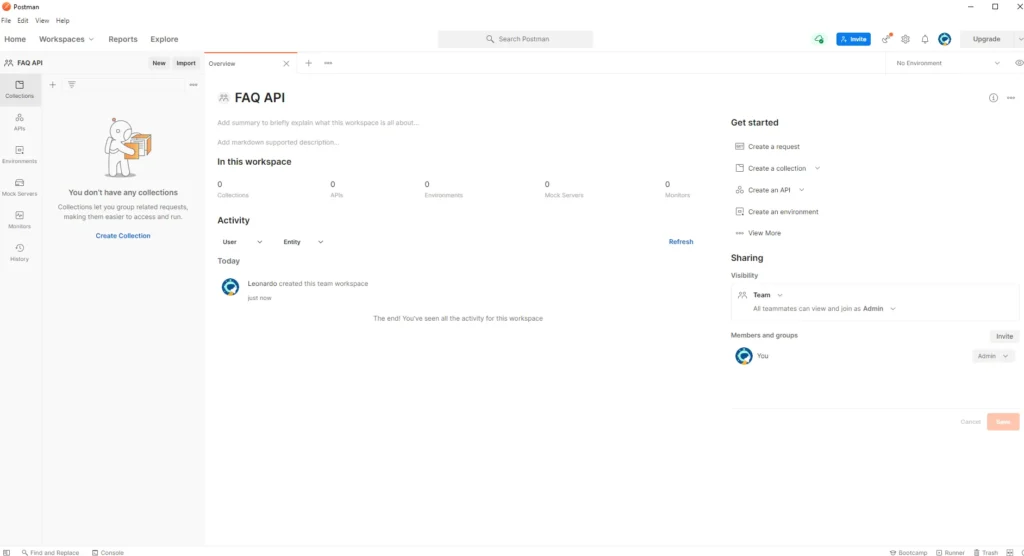
Task: Toggle the sidebar from the status bar icon
Action: pyautogui.click(x=7, y=553)
